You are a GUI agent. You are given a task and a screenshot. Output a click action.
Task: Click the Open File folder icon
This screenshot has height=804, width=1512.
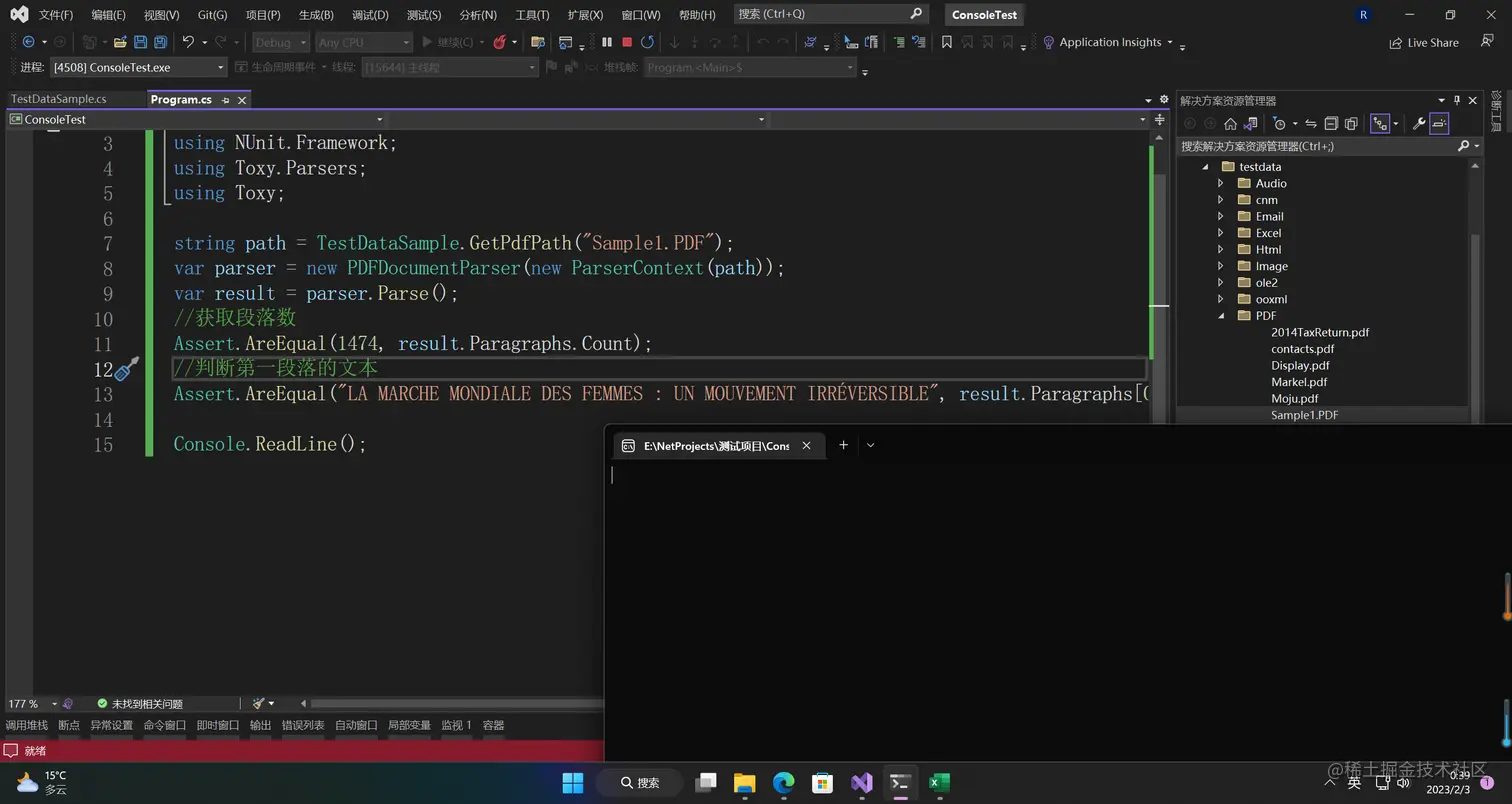tap(120, 42)
